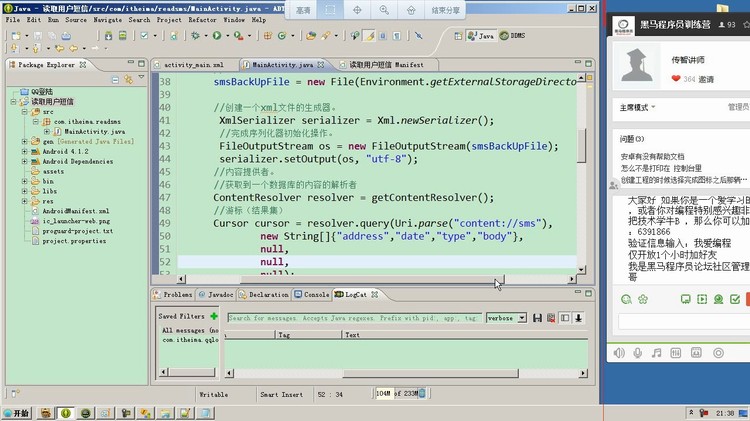Open the Navigate menu
750x421 pixels.
click(x=108, y=20)
